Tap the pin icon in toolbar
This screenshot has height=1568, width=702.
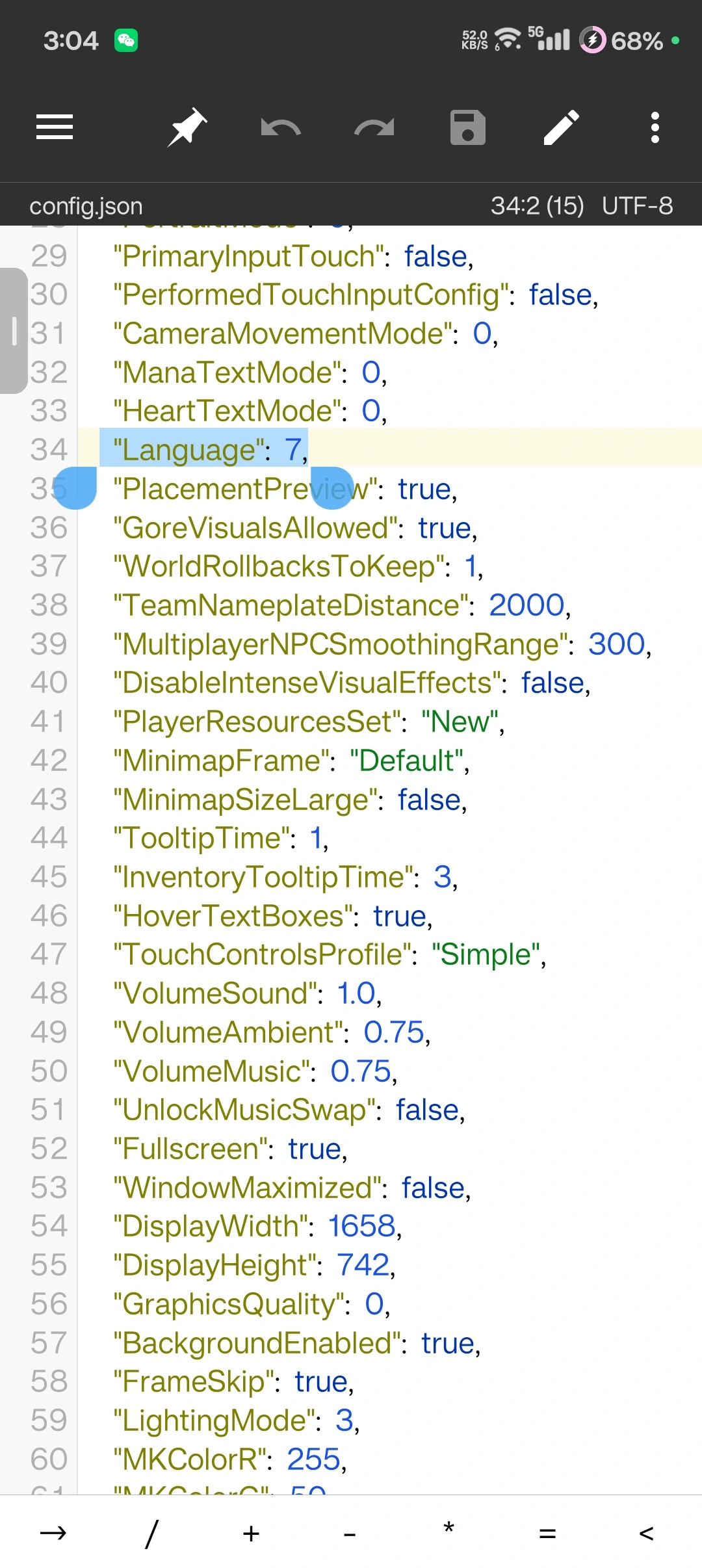click(x=187, y=127)
